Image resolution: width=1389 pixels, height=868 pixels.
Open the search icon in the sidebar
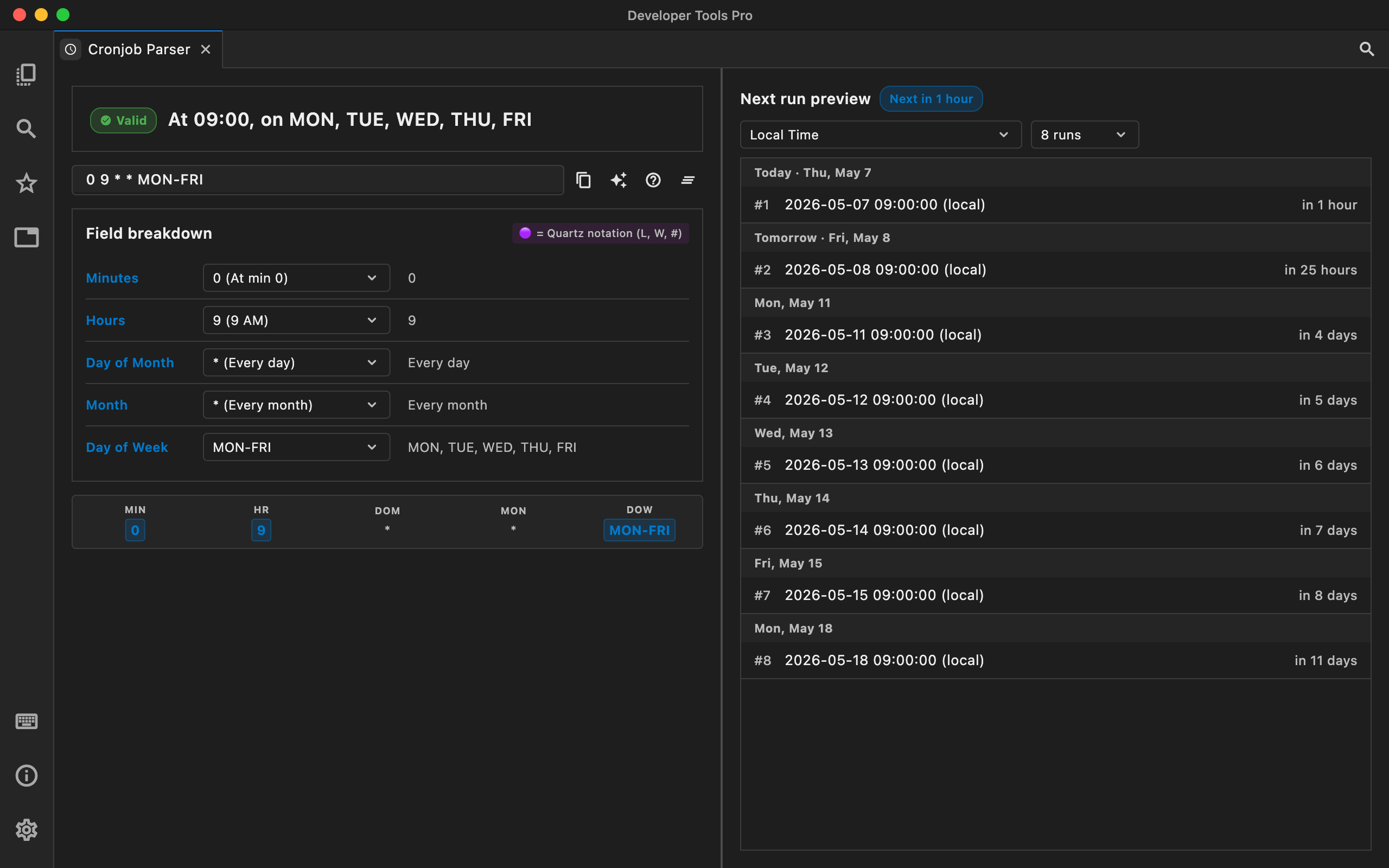click(27, 129)
